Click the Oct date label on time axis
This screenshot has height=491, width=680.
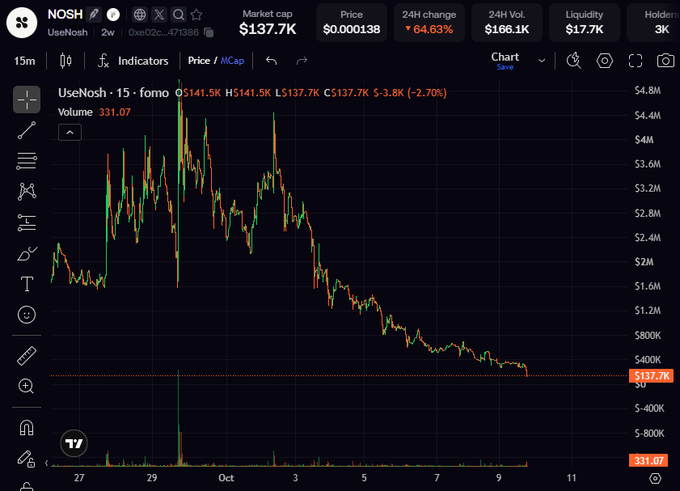[x=226, y=478]
